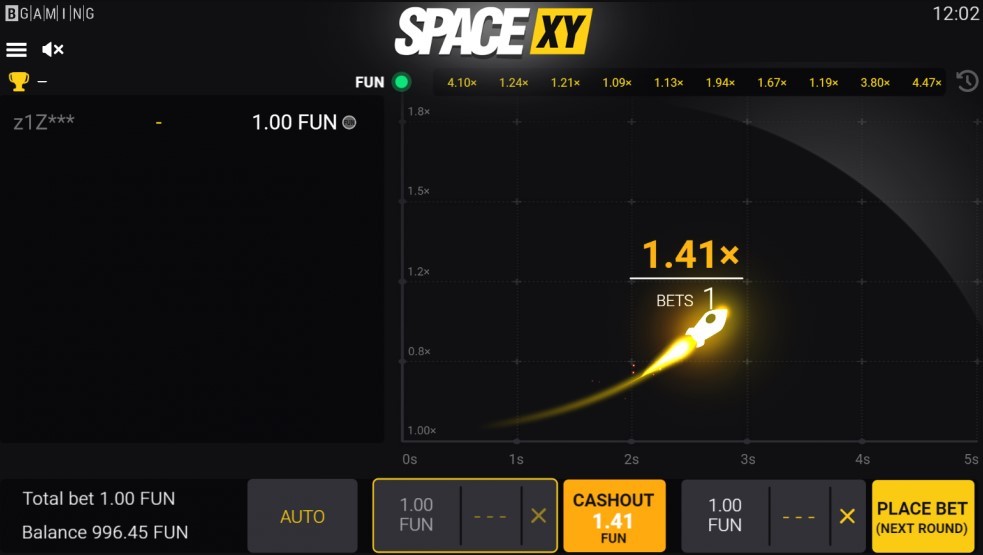Select the 1.24× past multiplier
This screenshot has width=983, height=555.
(x=513, y=83)
